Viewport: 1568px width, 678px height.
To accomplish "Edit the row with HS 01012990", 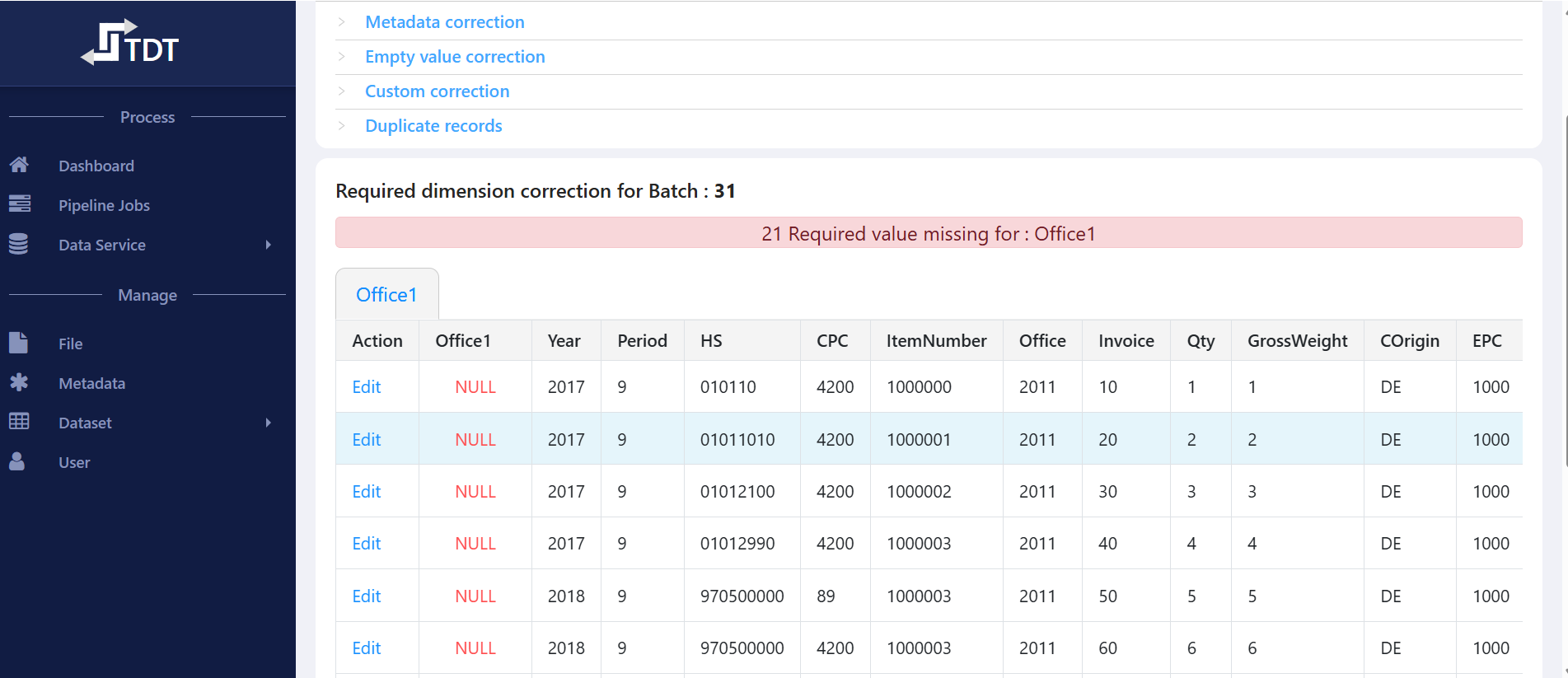I will click(366, 544).
